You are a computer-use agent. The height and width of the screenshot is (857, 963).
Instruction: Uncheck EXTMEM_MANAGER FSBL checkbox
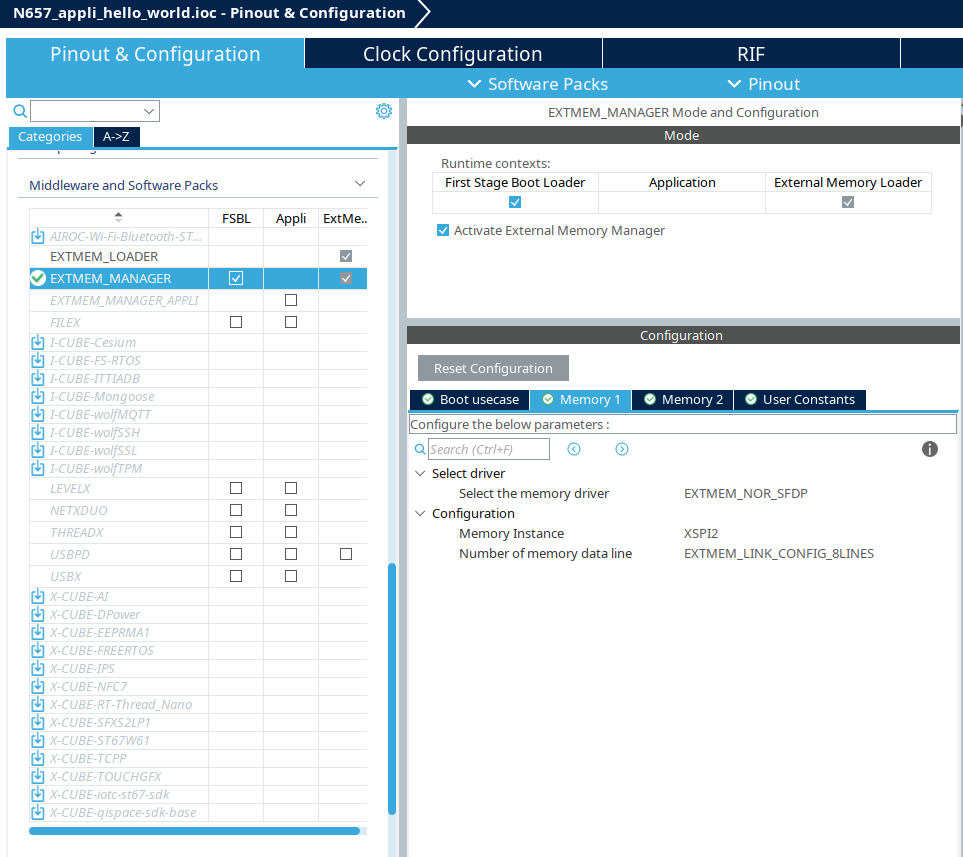(x=236, y=278)
